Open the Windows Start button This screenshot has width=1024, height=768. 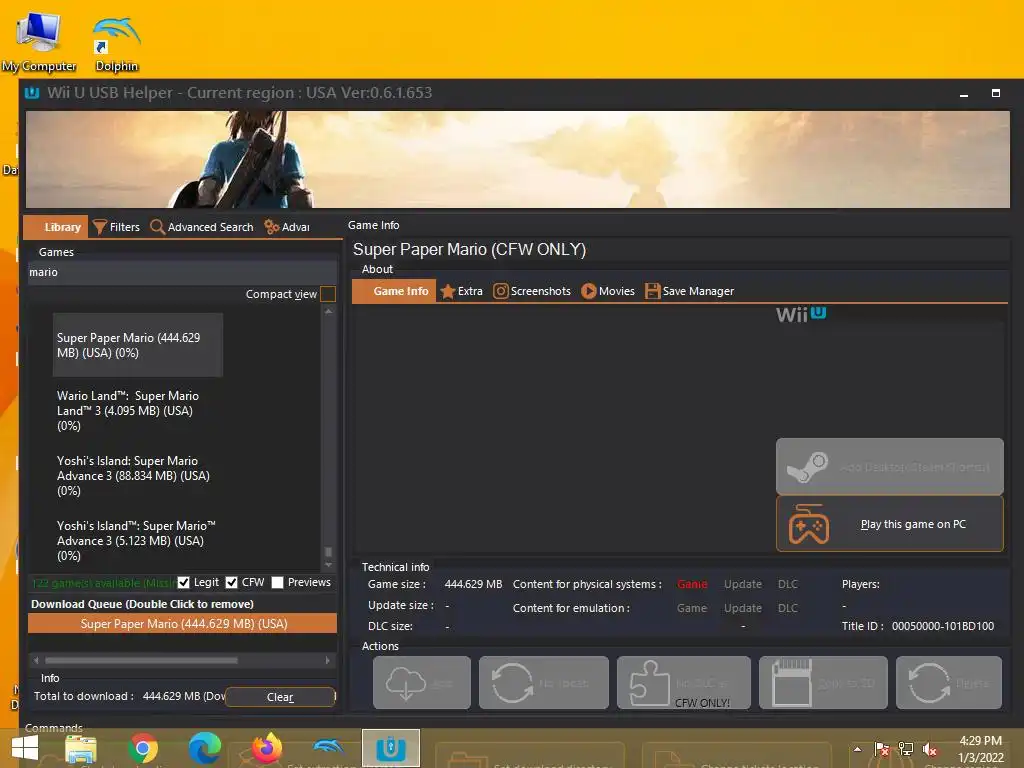(x=25, y=748)
